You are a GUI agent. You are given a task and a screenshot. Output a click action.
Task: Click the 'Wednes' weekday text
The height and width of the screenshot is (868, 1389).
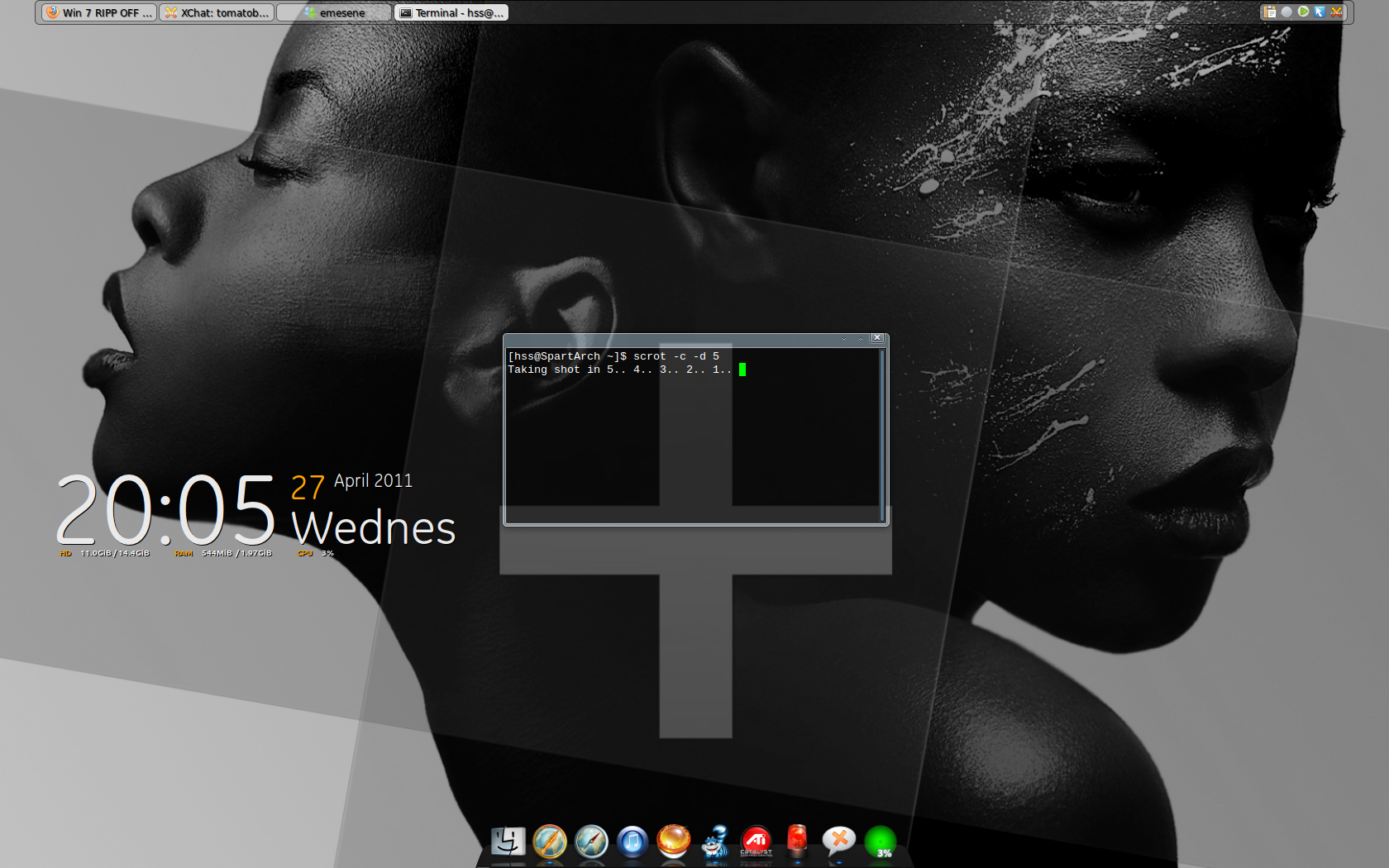coord(374,528)
